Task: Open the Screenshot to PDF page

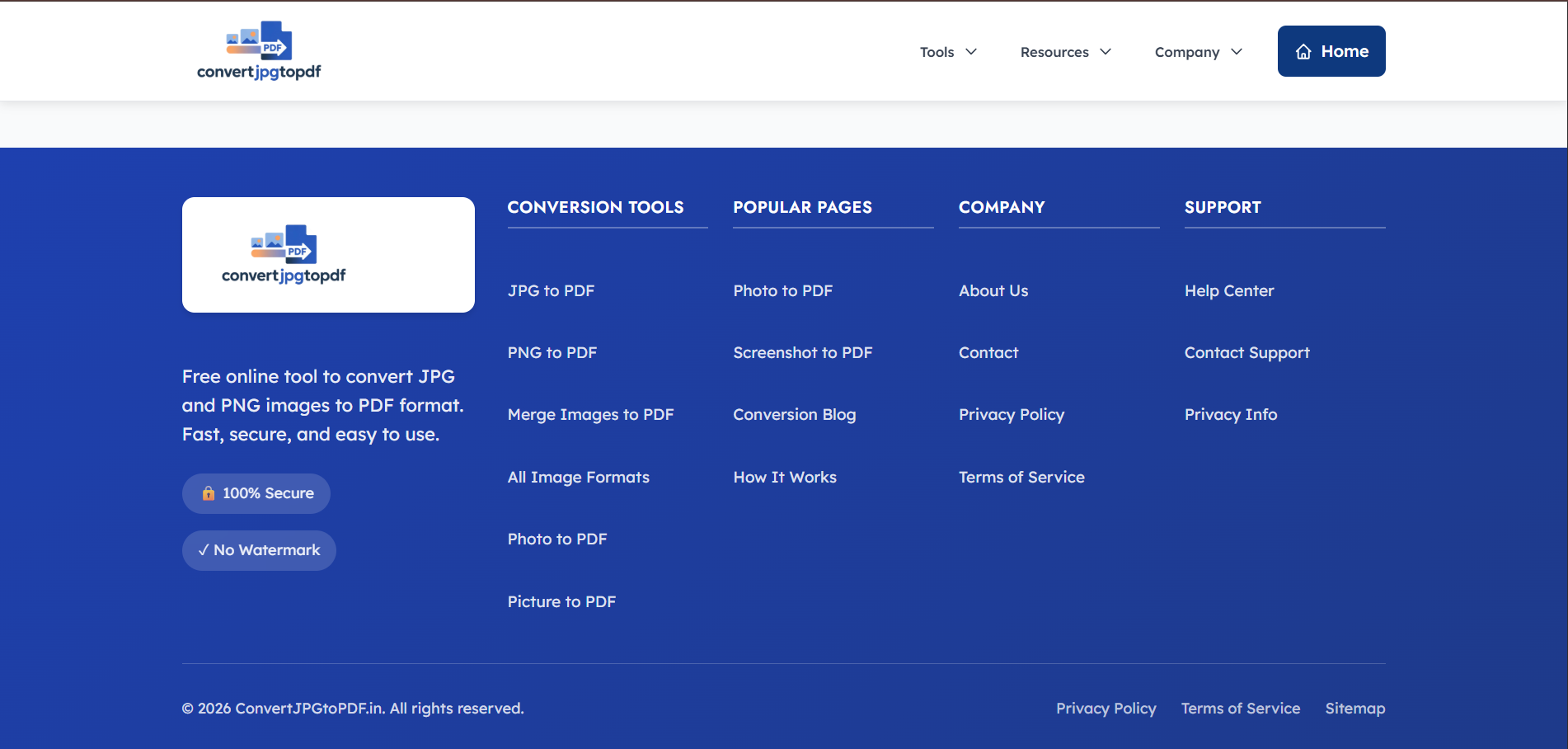Action: point(802,352)
